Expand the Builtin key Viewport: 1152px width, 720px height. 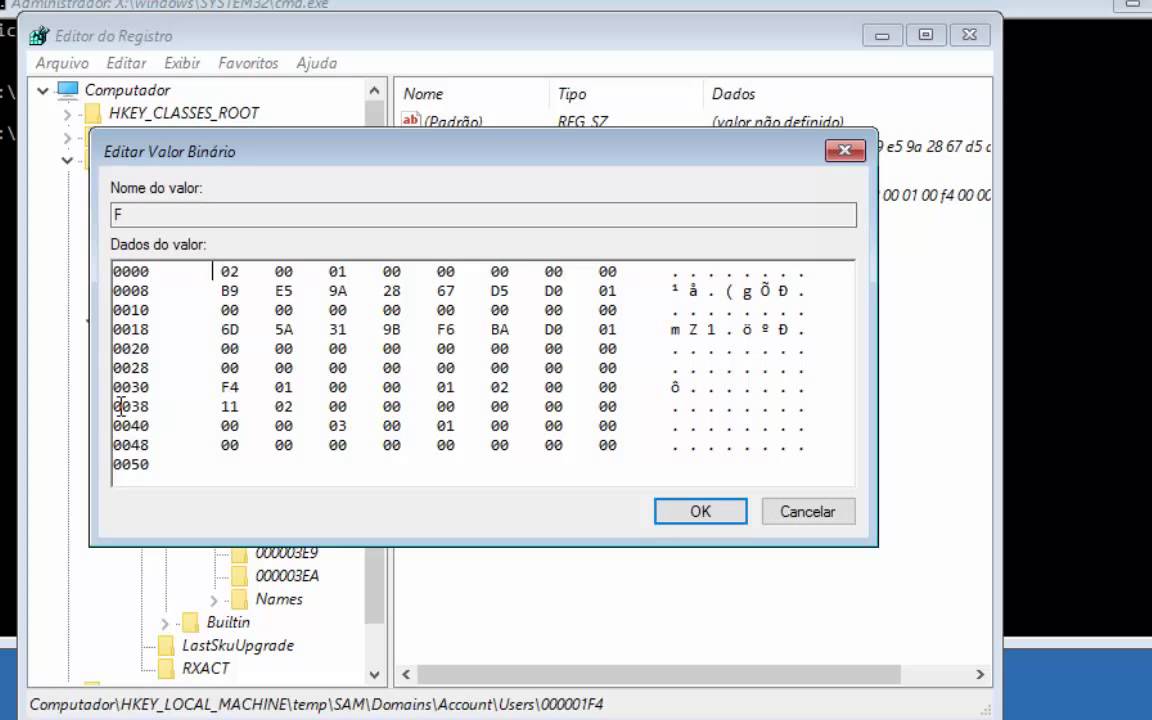click(x=165, y=624)
